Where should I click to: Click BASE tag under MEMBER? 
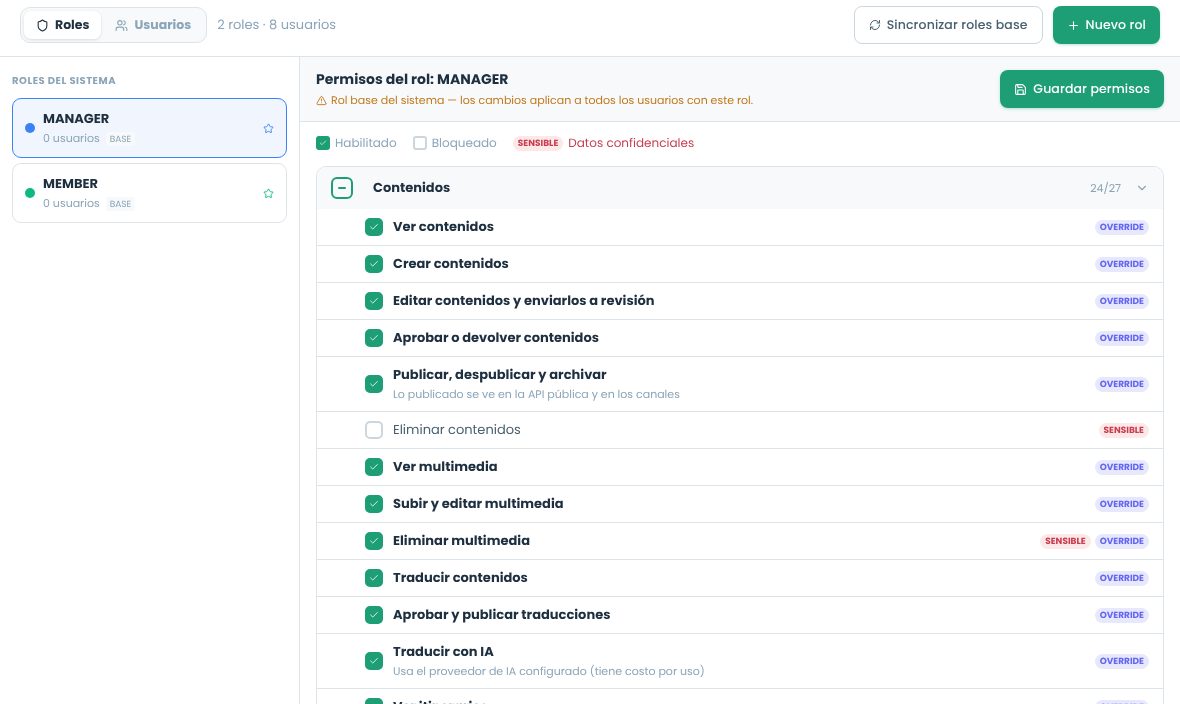click(x=120, y=203)
